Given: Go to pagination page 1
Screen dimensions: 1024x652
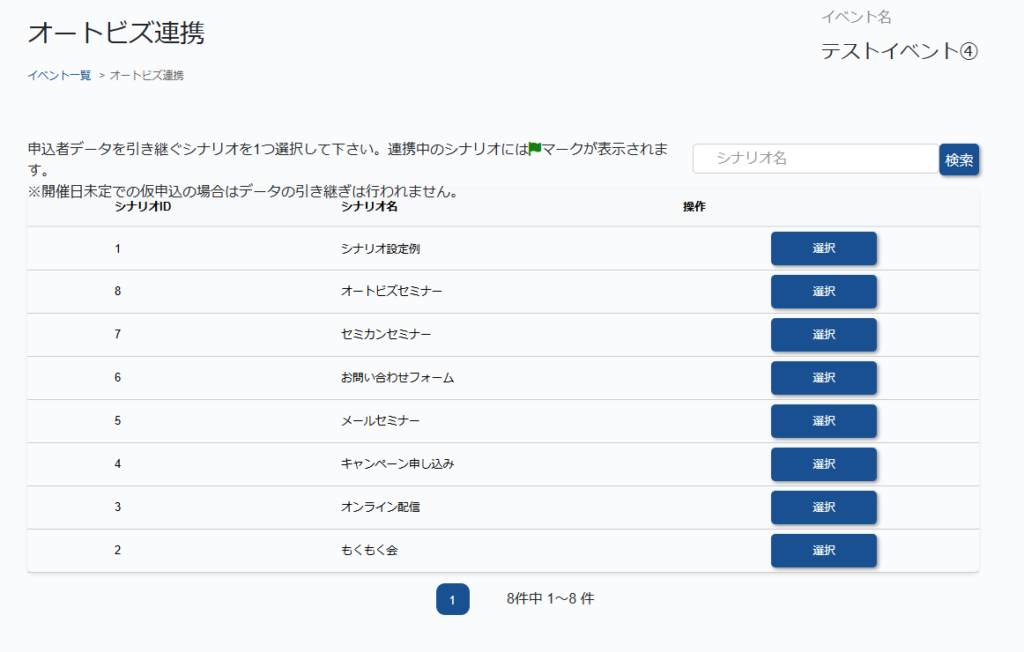Looking at the screenshot, I should (453, 599).
